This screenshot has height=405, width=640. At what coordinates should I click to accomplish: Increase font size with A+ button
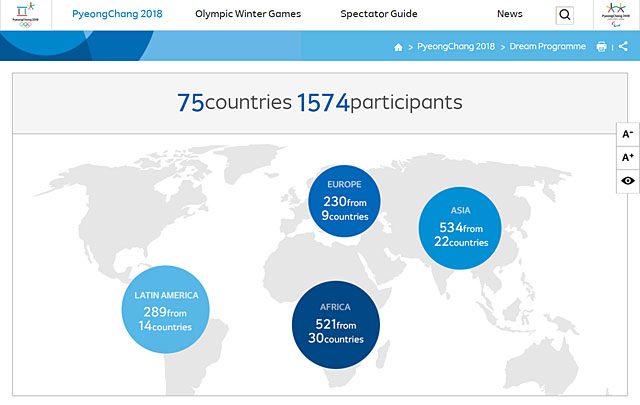(627, 157)
